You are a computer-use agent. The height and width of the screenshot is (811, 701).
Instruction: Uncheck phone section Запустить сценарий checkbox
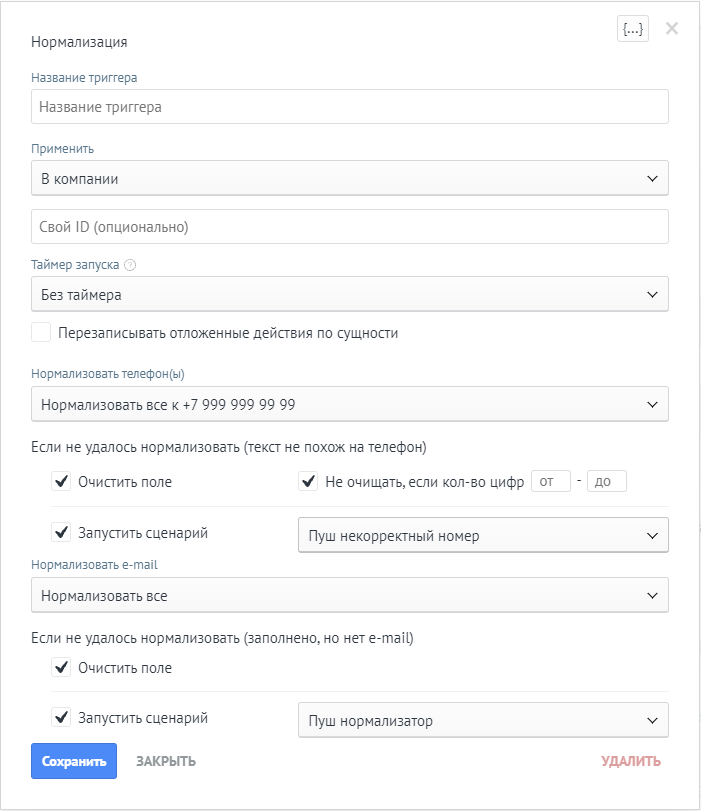tap(61, 533)
